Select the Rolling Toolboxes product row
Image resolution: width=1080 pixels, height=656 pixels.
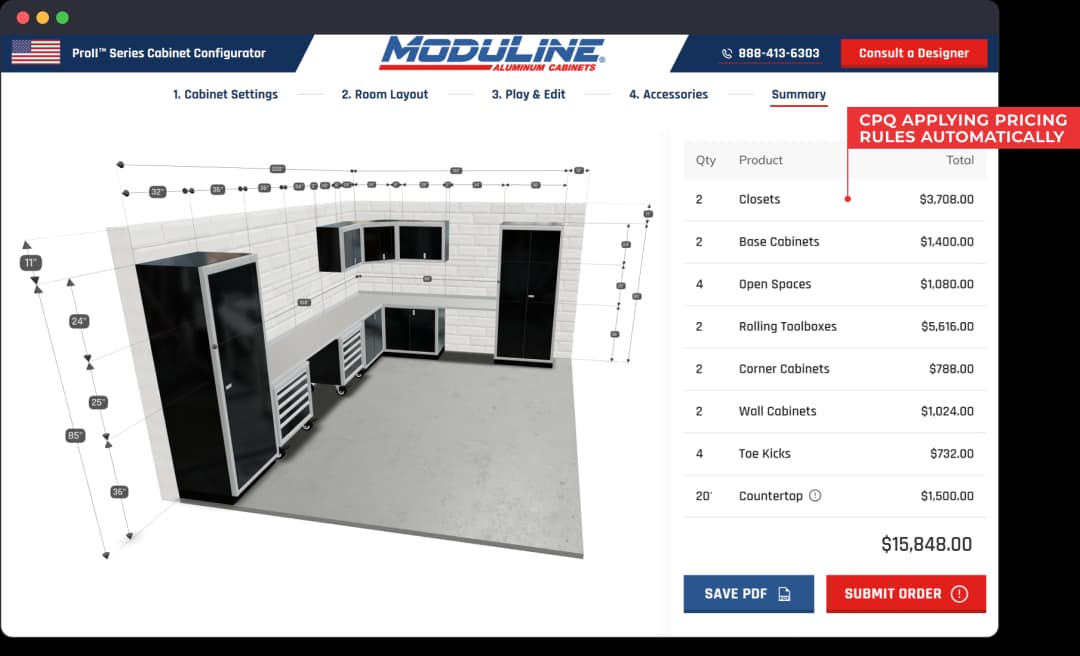pyautogui.click(x=835, y=327)
